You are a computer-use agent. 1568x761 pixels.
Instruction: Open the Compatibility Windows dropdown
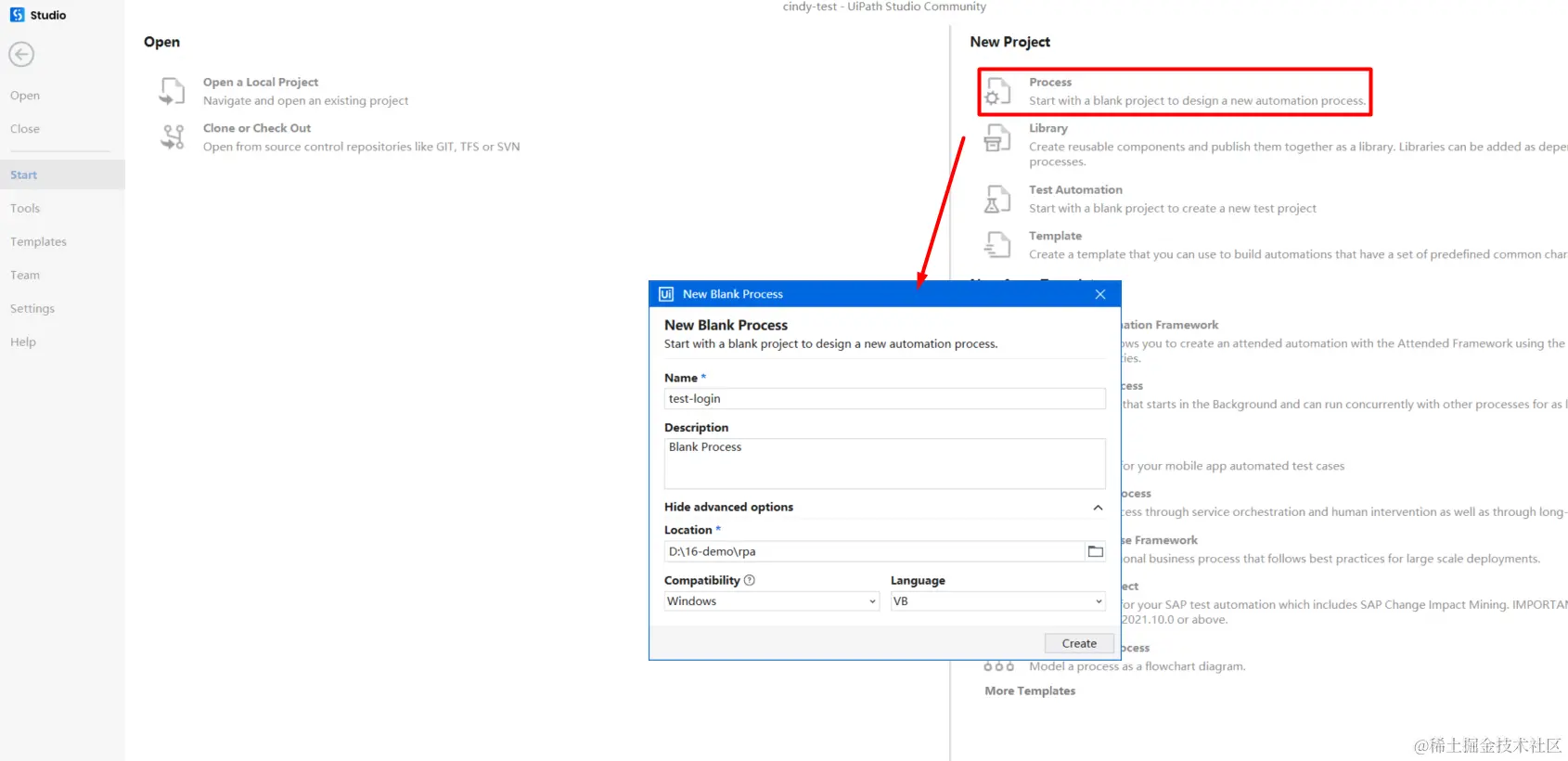(772, 601)
